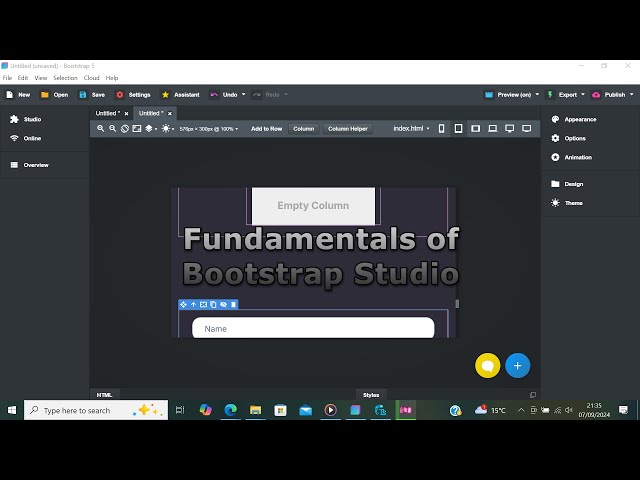640x480 pixels.
Task: Open the layers stack dropdown in the canvas toolbar
Action: coord(151,129)
